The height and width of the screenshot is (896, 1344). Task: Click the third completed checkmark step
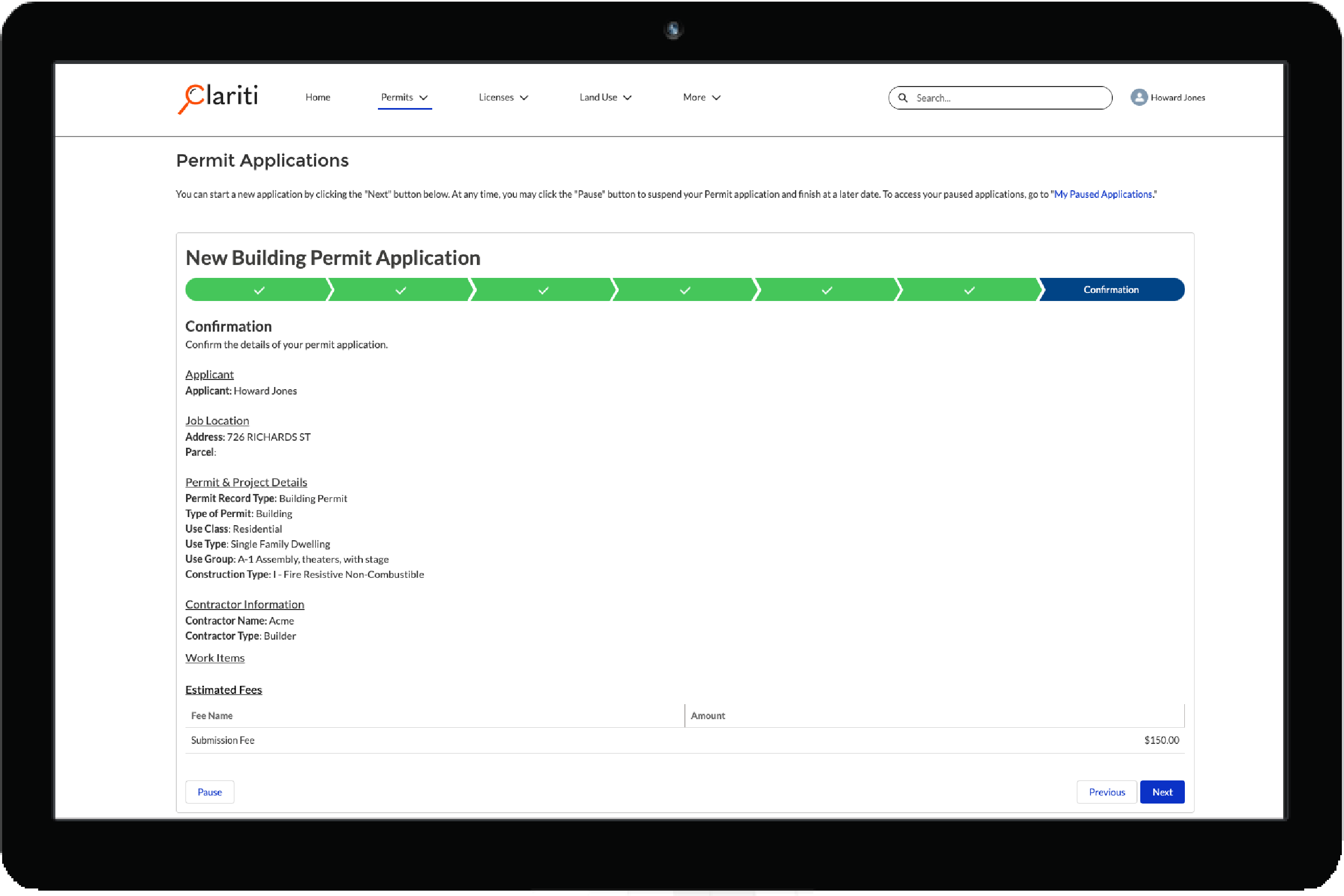[543, 290]
